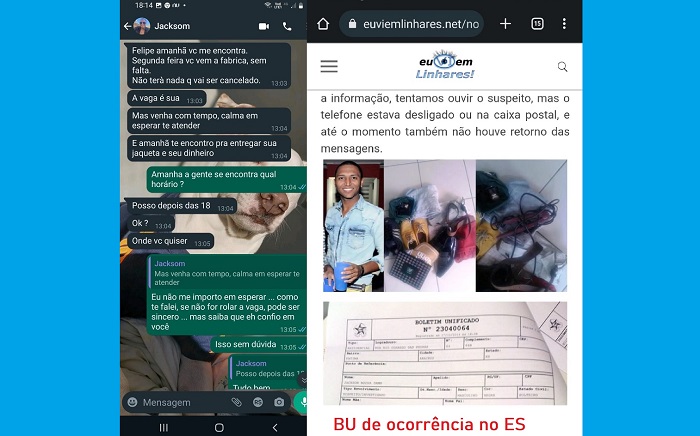Tap message 'E amanhã te encontro pra entregar'
The height and width of the screenshot is (436, 700).
(x=209, y=148)
